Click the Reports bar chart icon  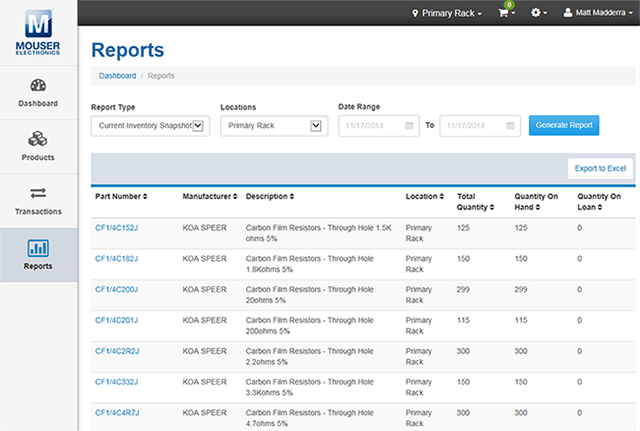[x=38, y=247]
